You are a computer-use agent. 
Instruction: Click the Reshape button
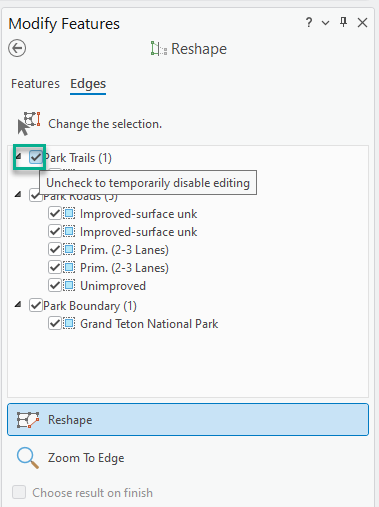pos(188,420)
